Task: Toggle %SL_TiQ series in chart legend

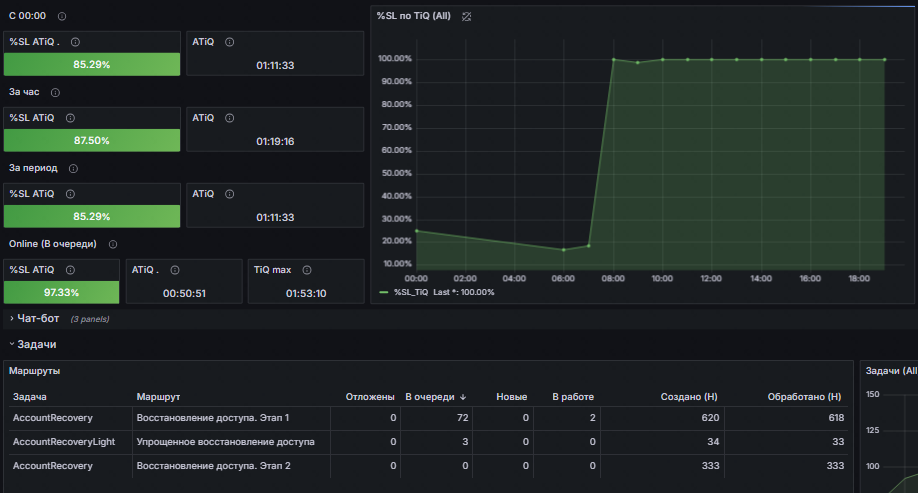Action: [x=411, y=292]
